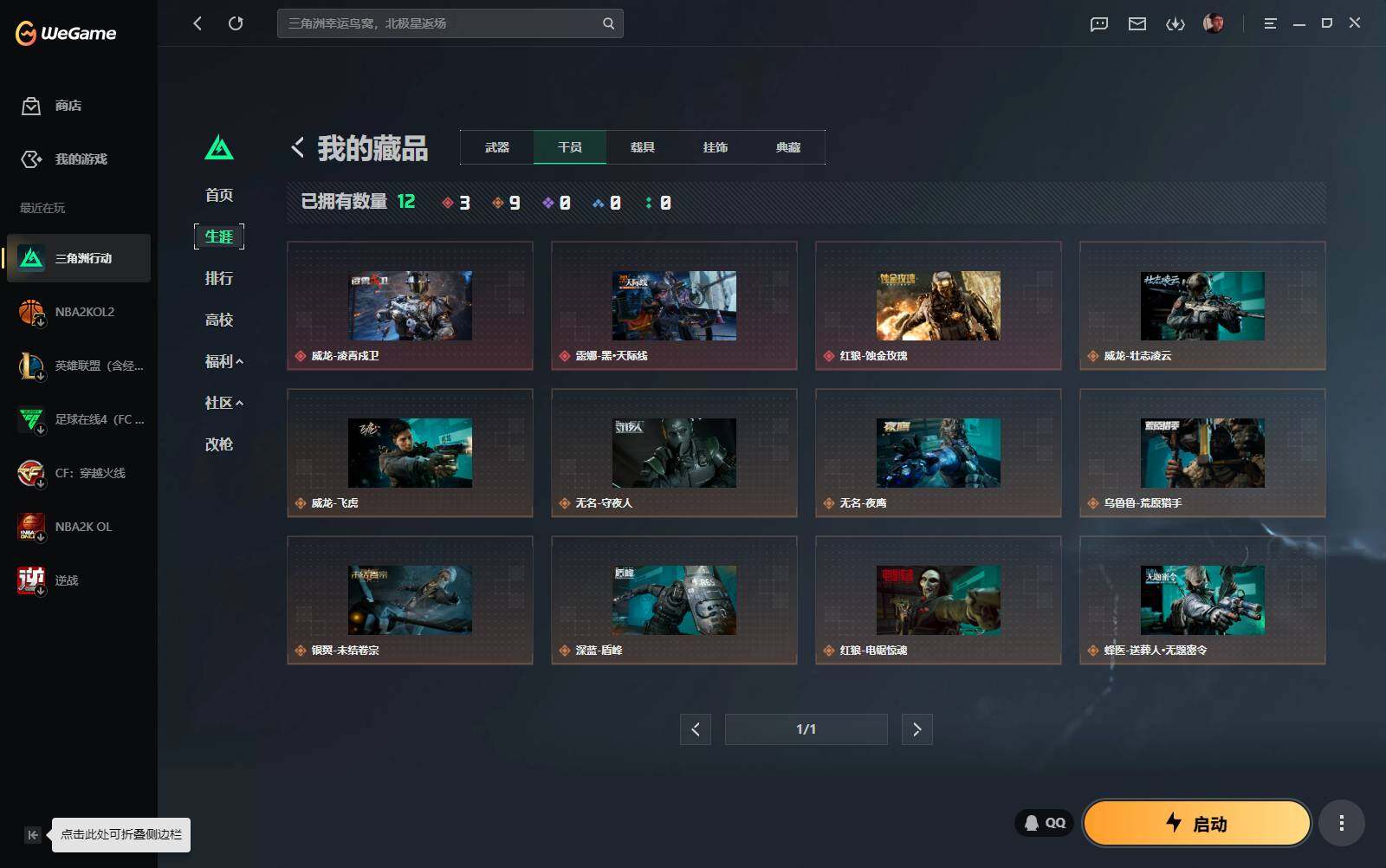Open 高校 in game navigation
This screenshot has height=868, width=1386.
(x=219, y=320)
